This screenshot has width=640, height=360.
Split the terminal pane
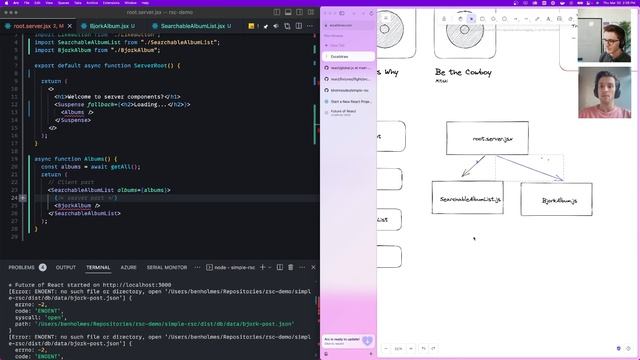click(x=280, y=267)
